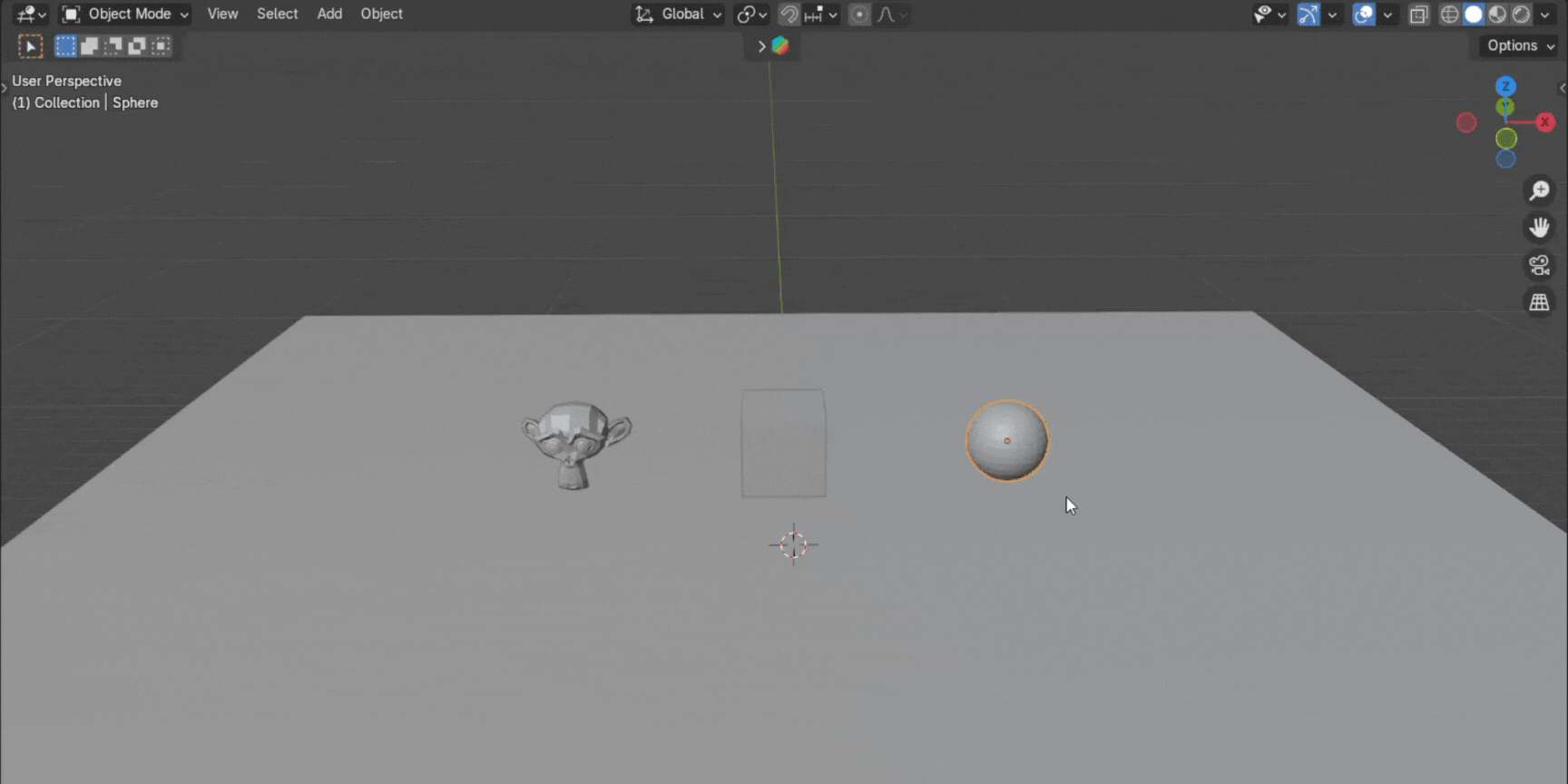The image size is (1568, 784).
Task: Switch to rendered shading icon
Action: tap(1521, 15)
